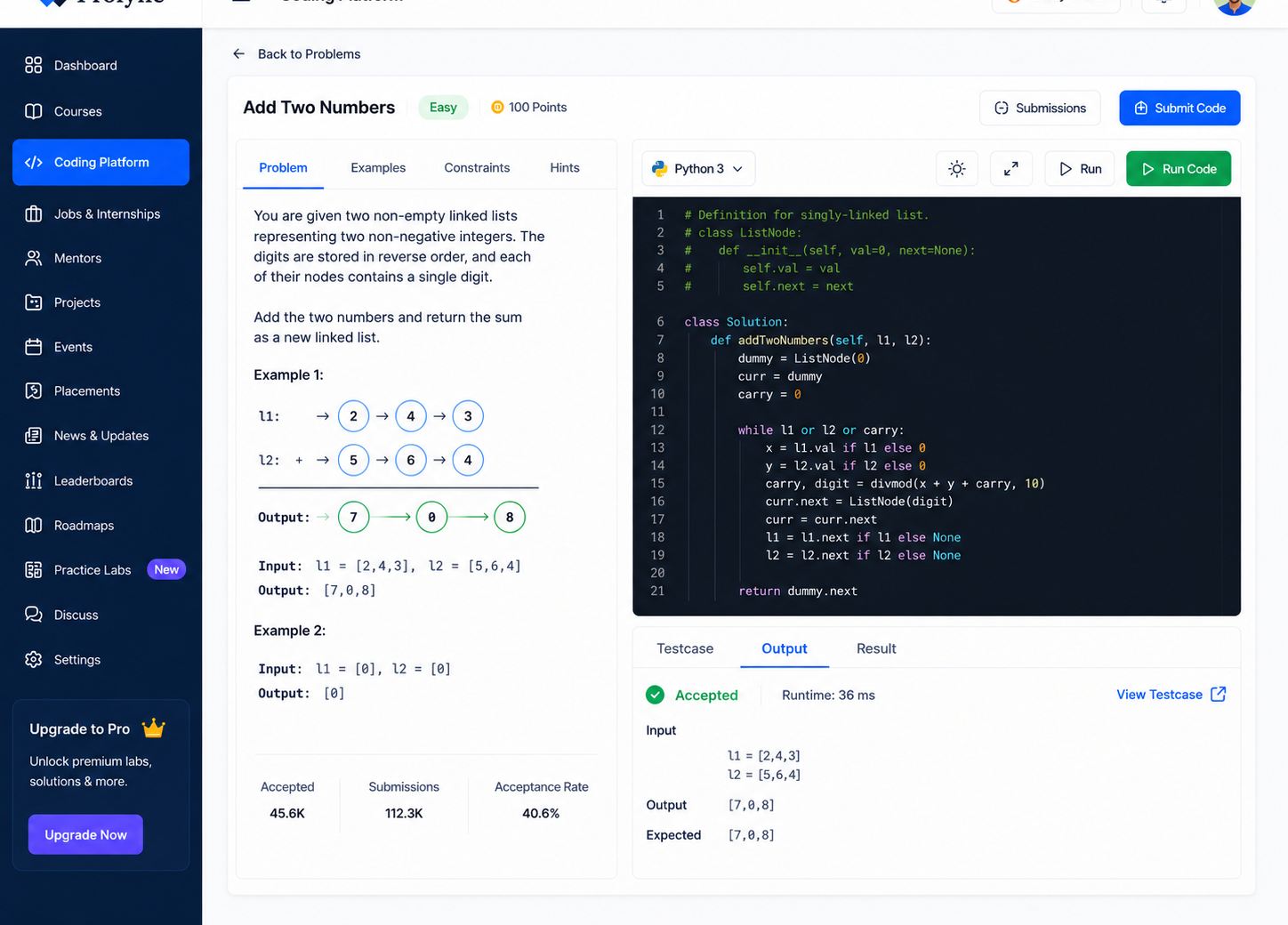This screenshot has height=925, width=1288.
Task: Switch to the Examples tab
Action: [378, 167]
